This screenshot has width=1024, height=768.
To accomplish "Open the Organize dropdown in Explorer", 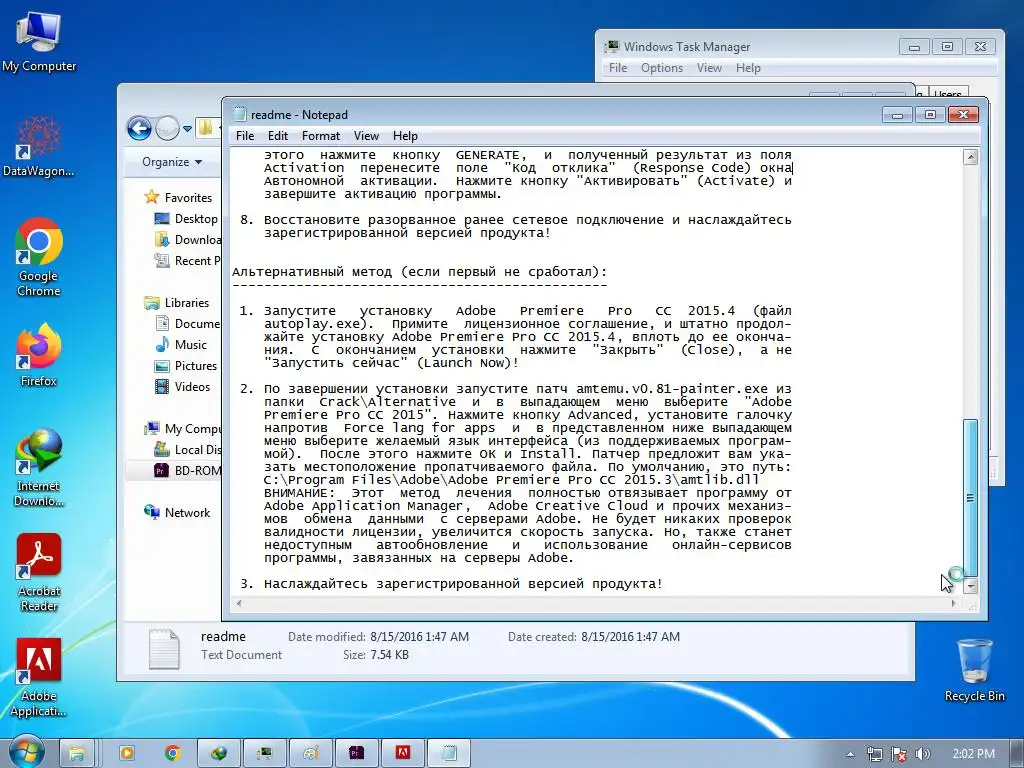I will [172, 162].
